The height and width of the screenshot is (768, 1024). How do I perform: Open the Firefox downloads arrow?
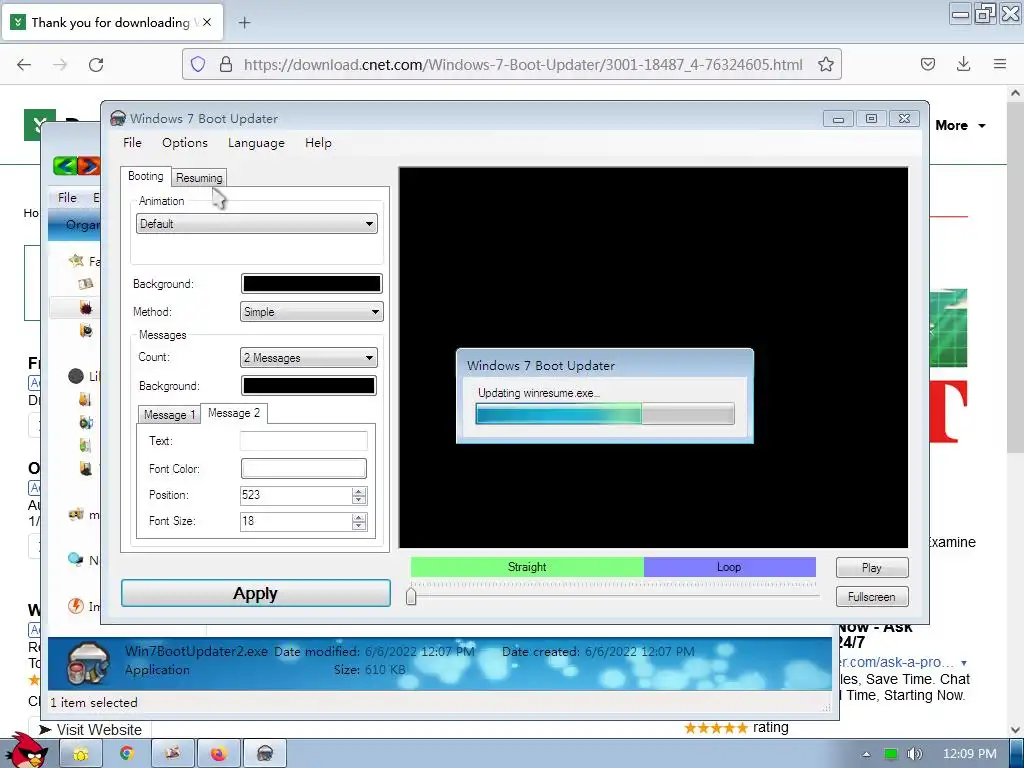point(963,64)
